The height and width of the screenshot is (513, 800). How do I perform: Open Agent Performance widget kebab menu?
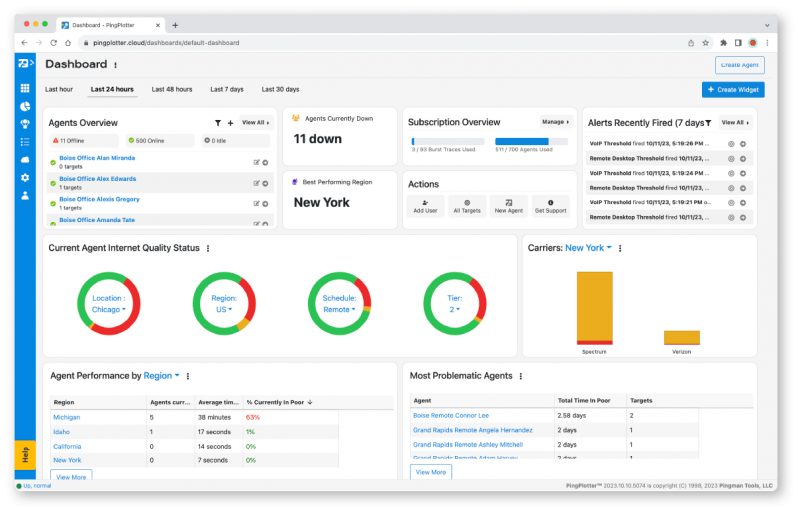188,377
